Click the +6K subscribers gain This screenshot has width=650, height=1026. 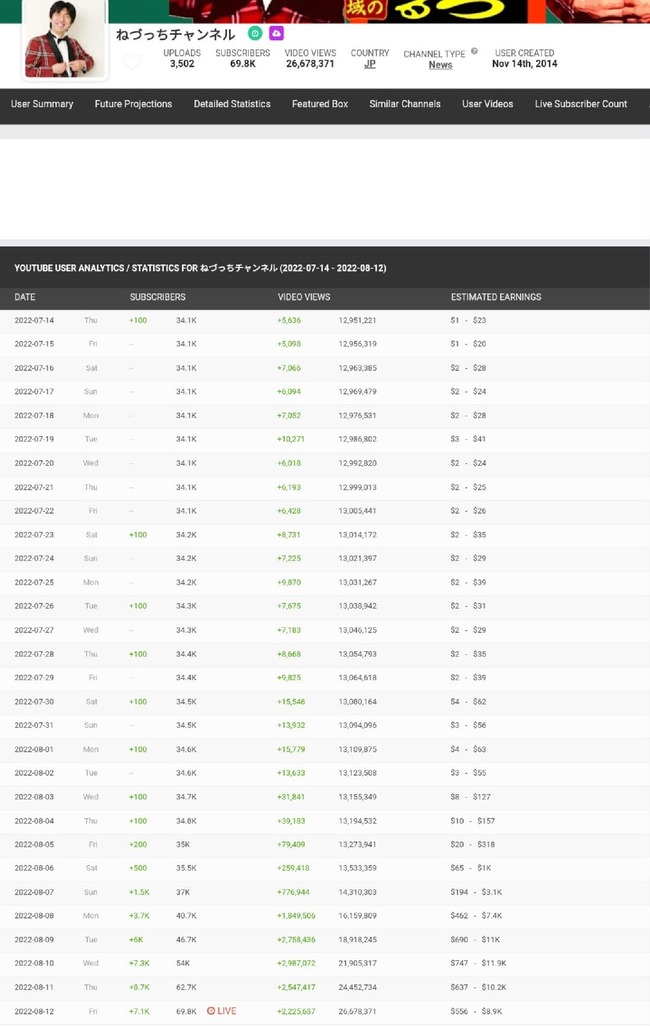tap(136, 940)
